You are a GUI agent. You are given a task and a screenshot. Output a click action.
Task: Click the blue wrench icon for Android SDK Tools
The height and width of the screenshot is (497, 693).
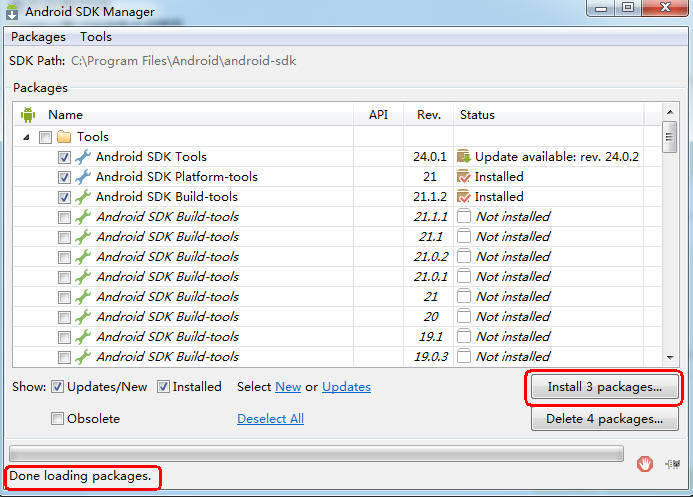click(83, 157)
